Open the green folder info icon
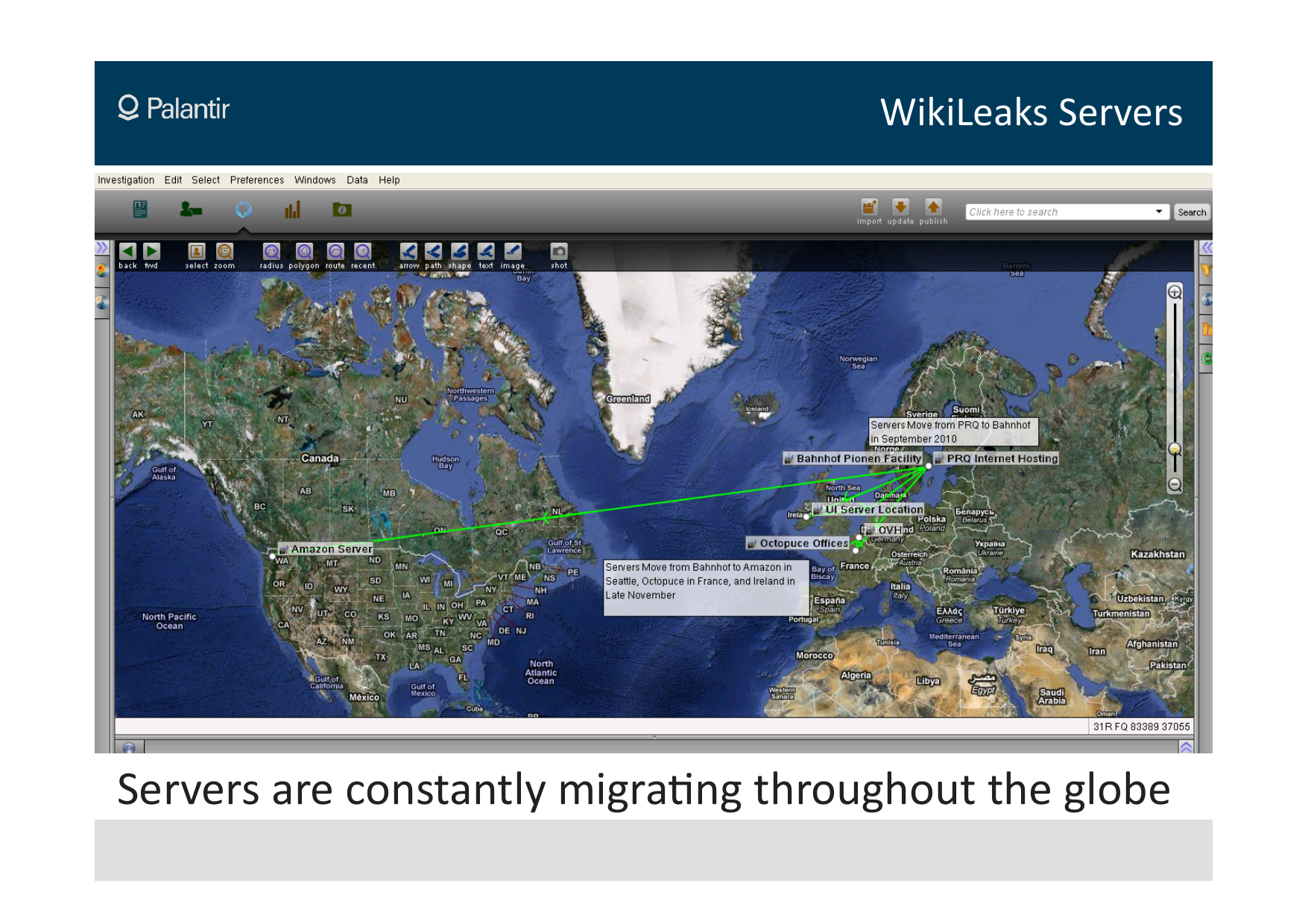The image size is (1308, 924). [342, 209]
